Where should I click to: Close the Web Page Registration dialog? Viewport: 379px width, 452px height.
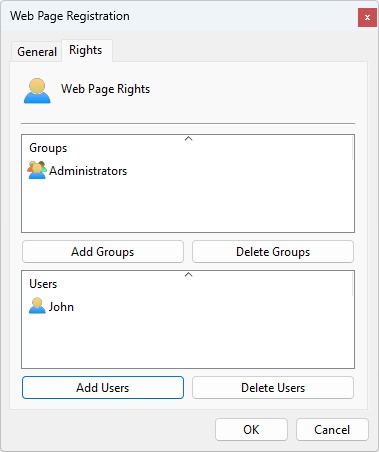(x=367, y=18)
